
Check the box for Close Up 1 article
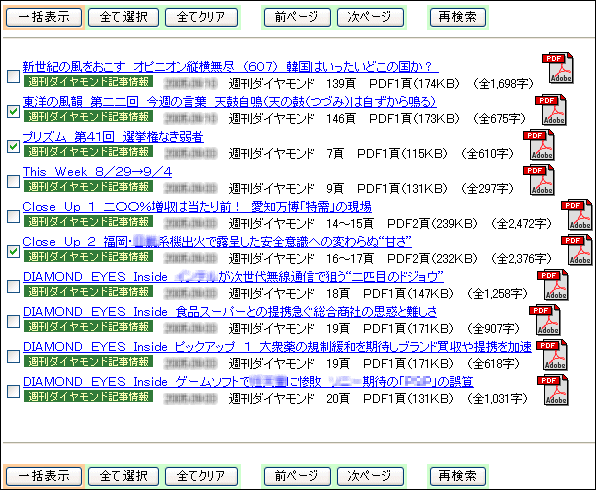tap(13, 216)
